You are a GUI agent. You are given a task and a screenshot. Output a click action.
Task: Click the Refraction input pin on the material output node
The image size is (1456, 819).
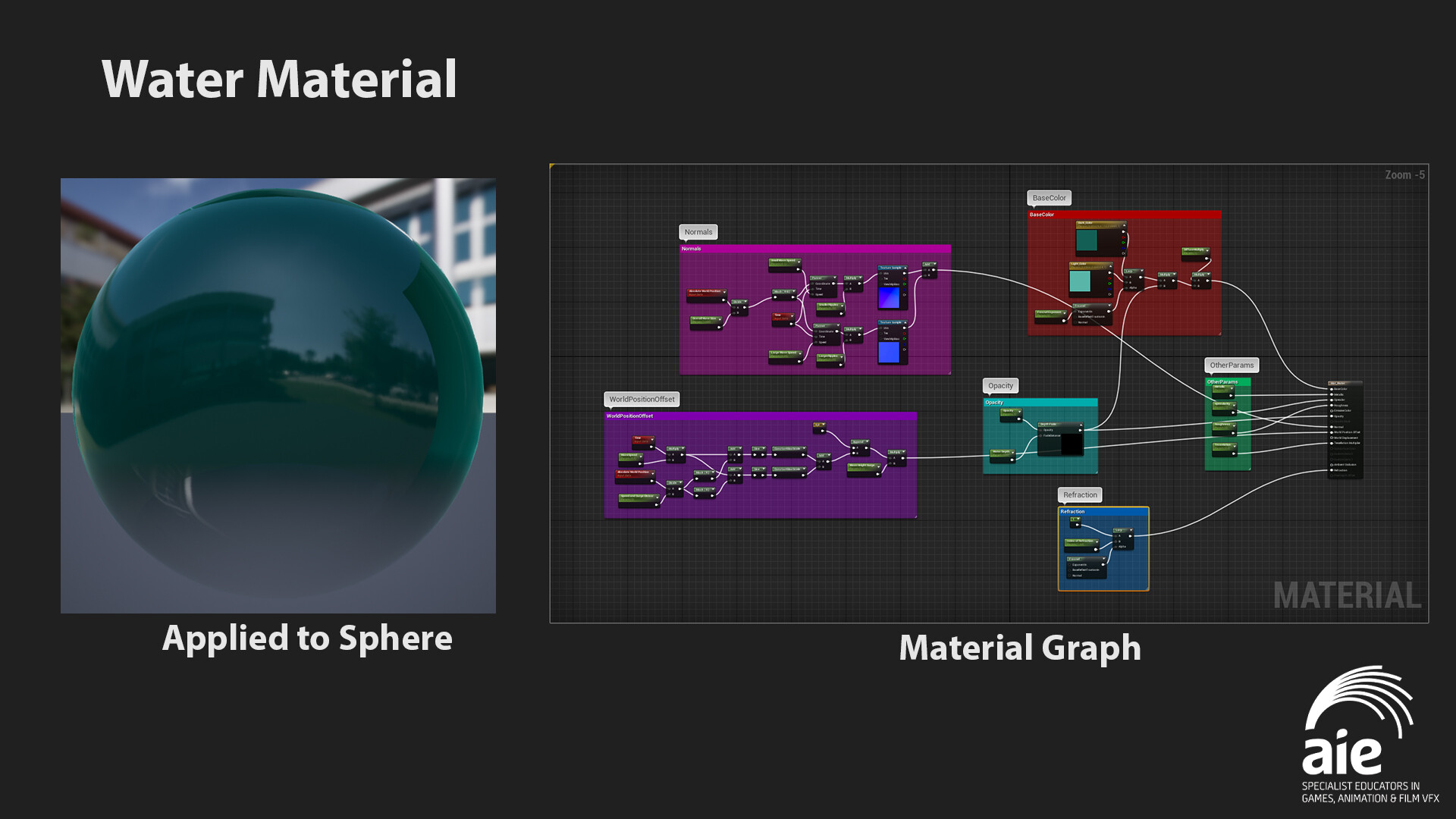coord(1332,470)
